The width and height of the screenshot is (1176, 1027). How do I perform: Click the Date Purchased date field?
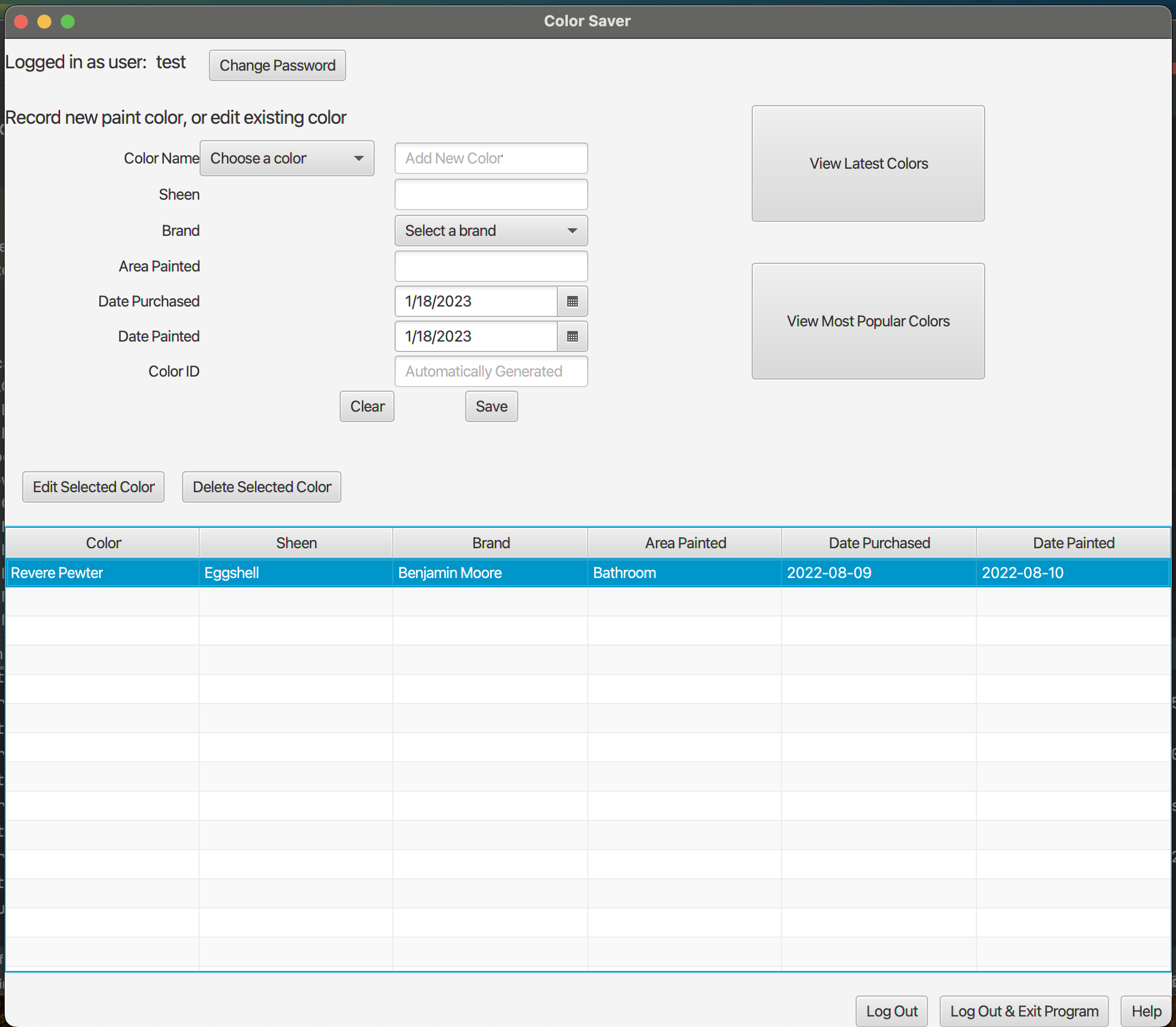point(476,301)
